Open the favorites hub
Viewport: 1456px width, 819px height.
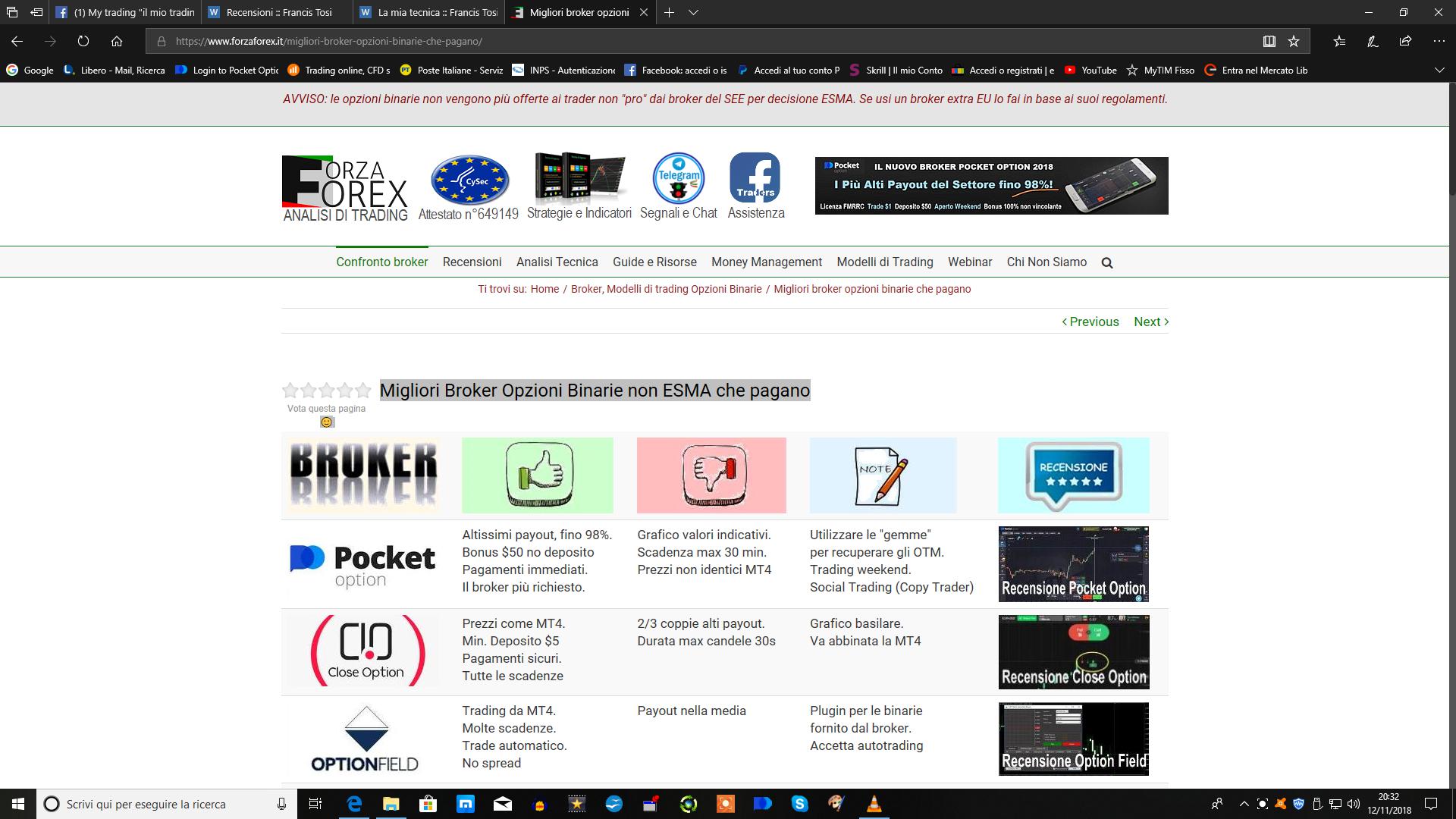pyautogui.click(x=1340, y=41)
